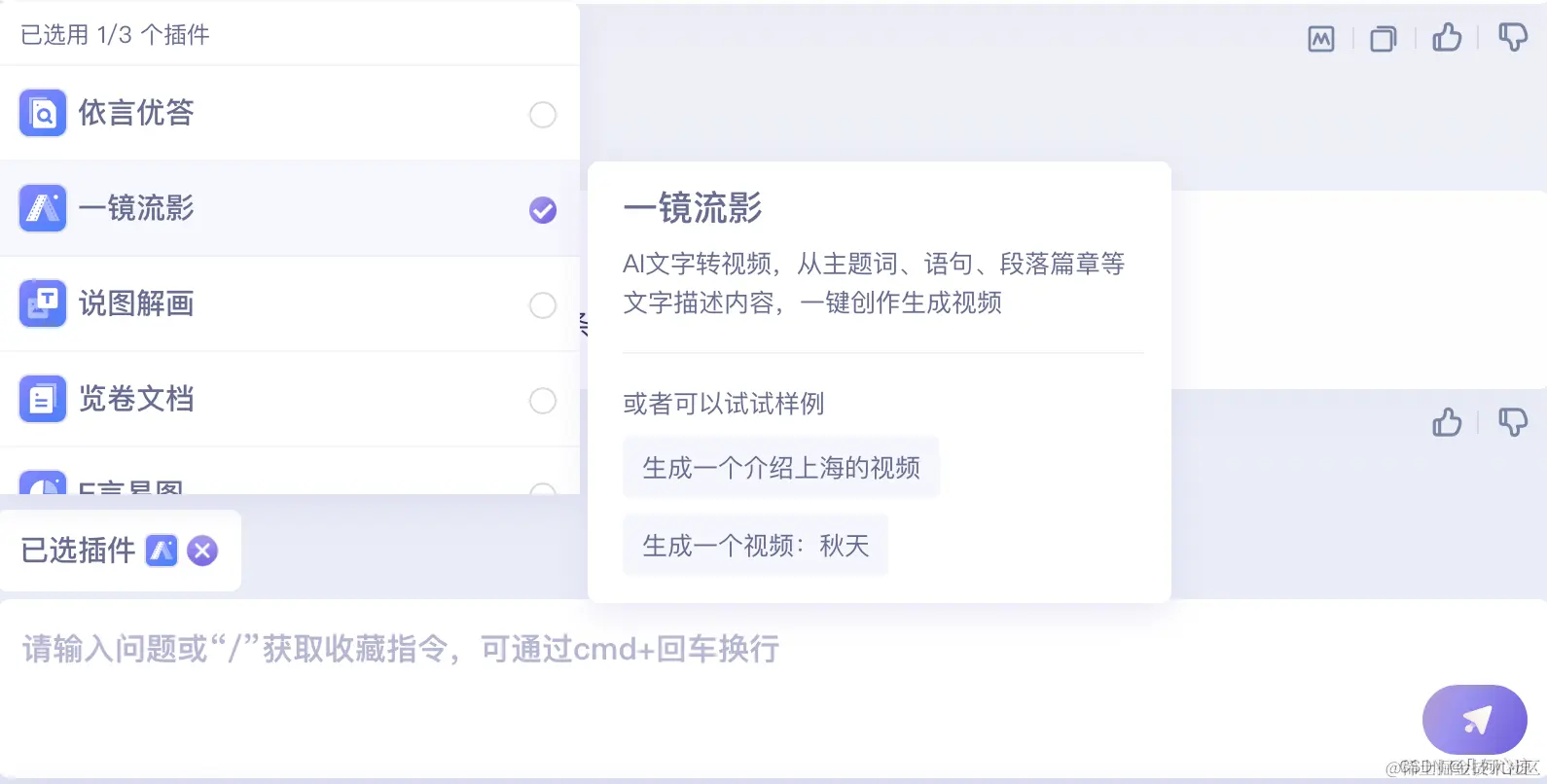Select the 依言优答 plugin icon
The height and width of the screenshot is (784, 1547).
tap(42, 113)
